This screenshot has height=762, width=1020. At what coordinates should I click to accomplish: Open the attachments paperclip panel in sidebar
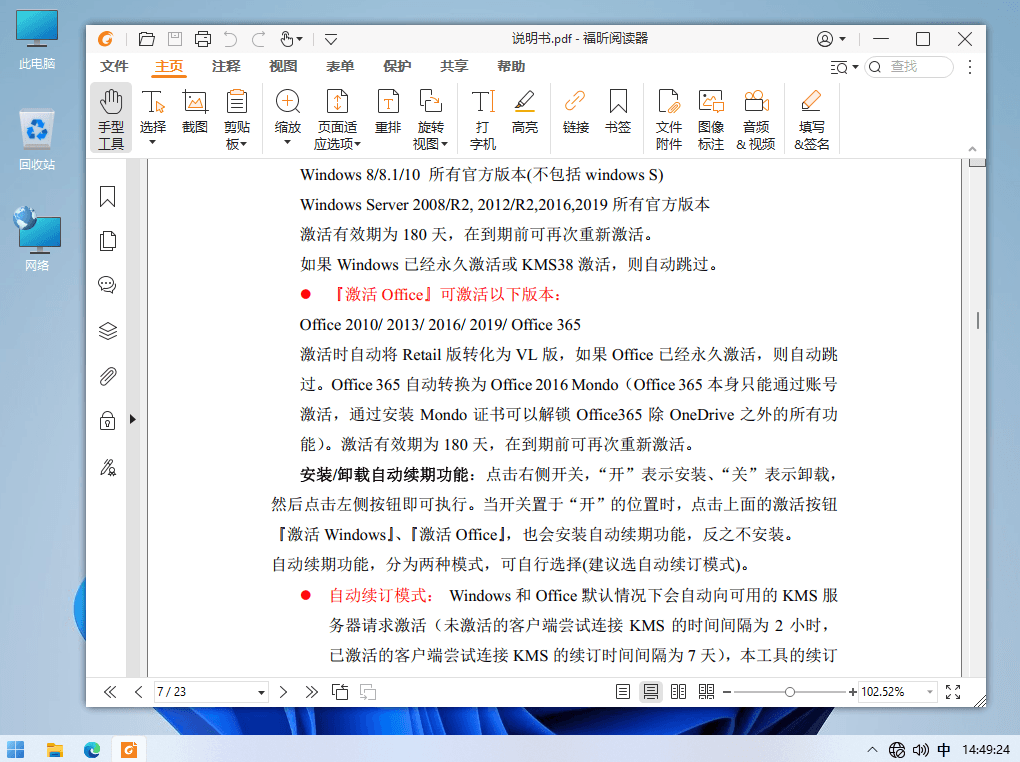107,376
